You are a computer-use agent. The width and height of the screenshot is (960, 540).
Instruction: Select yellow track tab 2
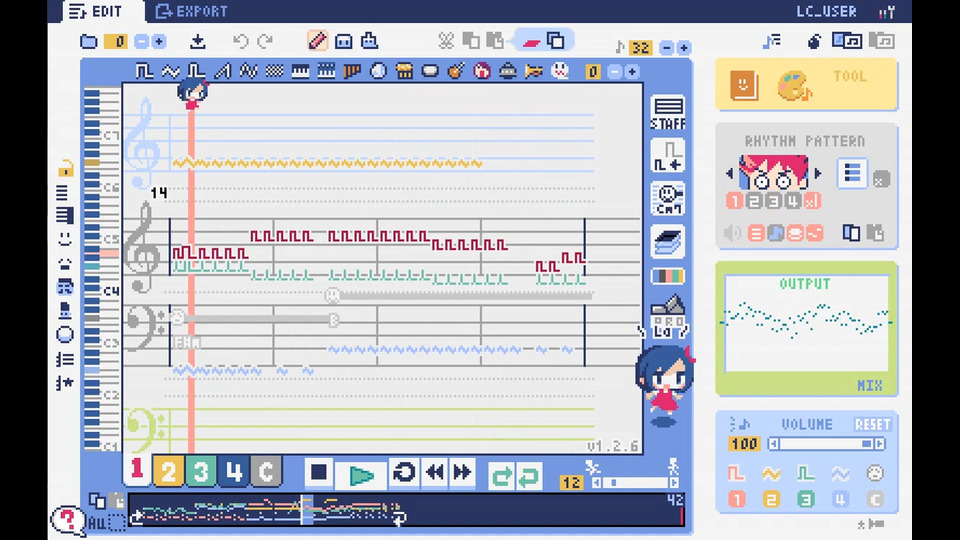[x=168, y=471]
